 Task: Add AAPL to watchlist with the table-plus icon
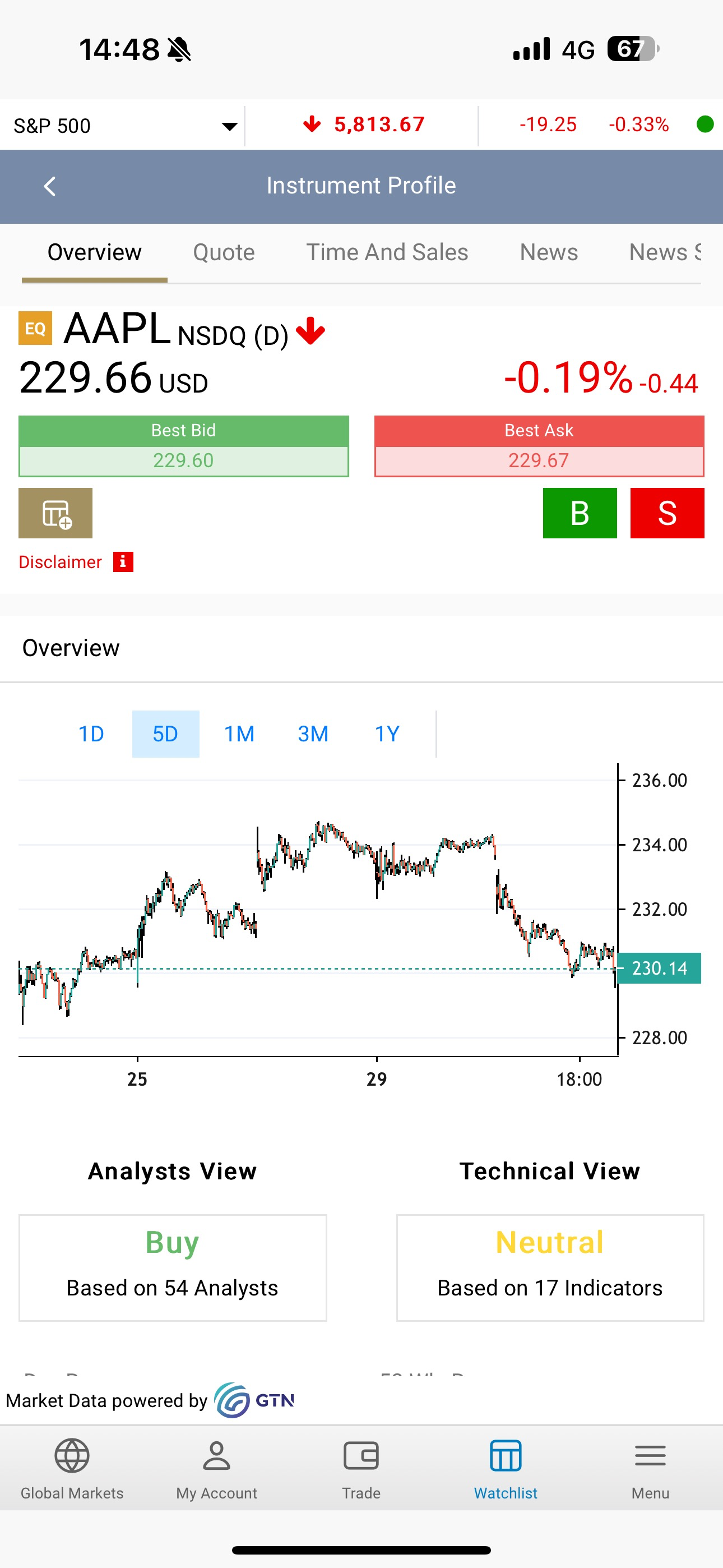coord(55,513)
